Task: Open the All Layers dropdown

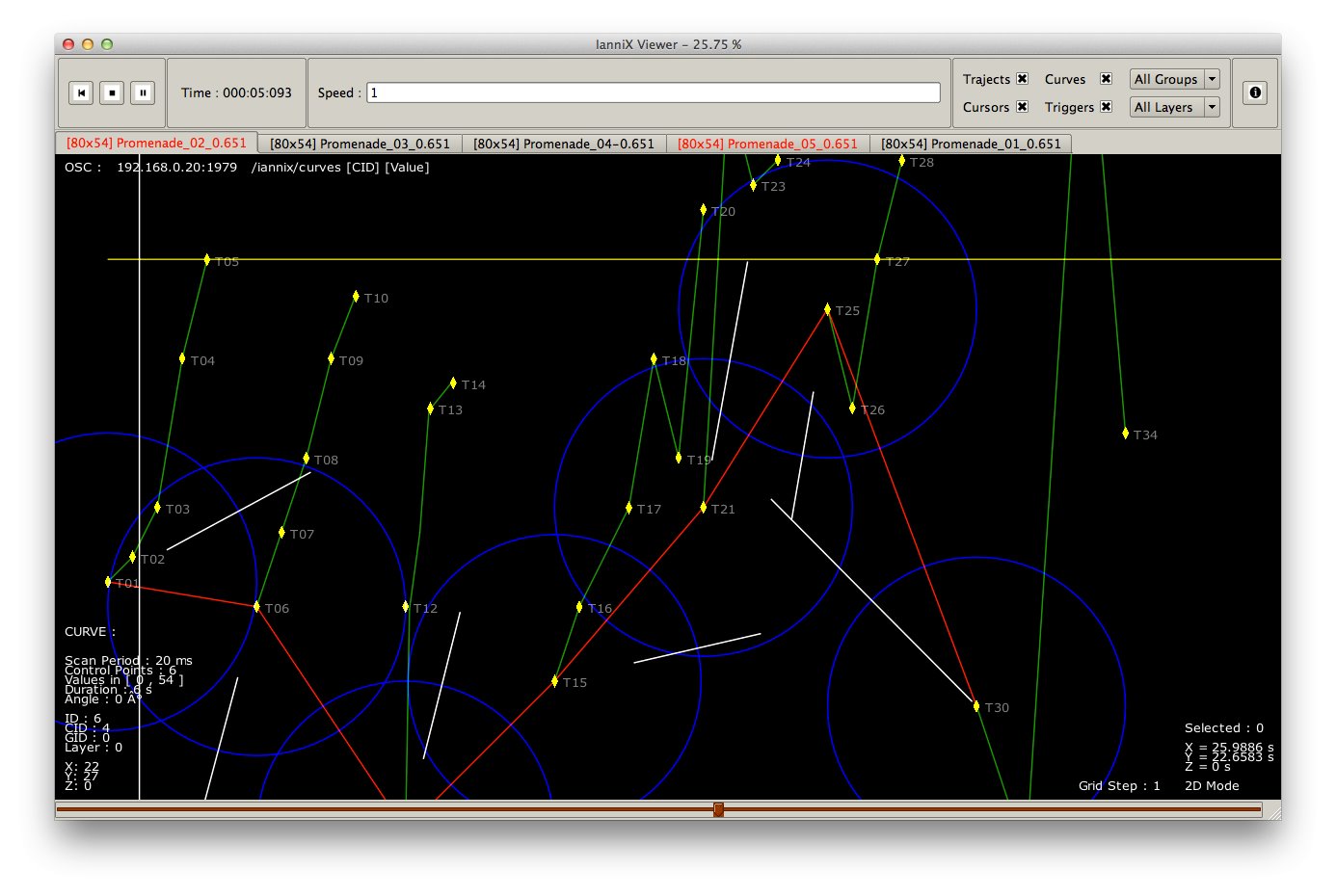Action: tap(1174, 107)
